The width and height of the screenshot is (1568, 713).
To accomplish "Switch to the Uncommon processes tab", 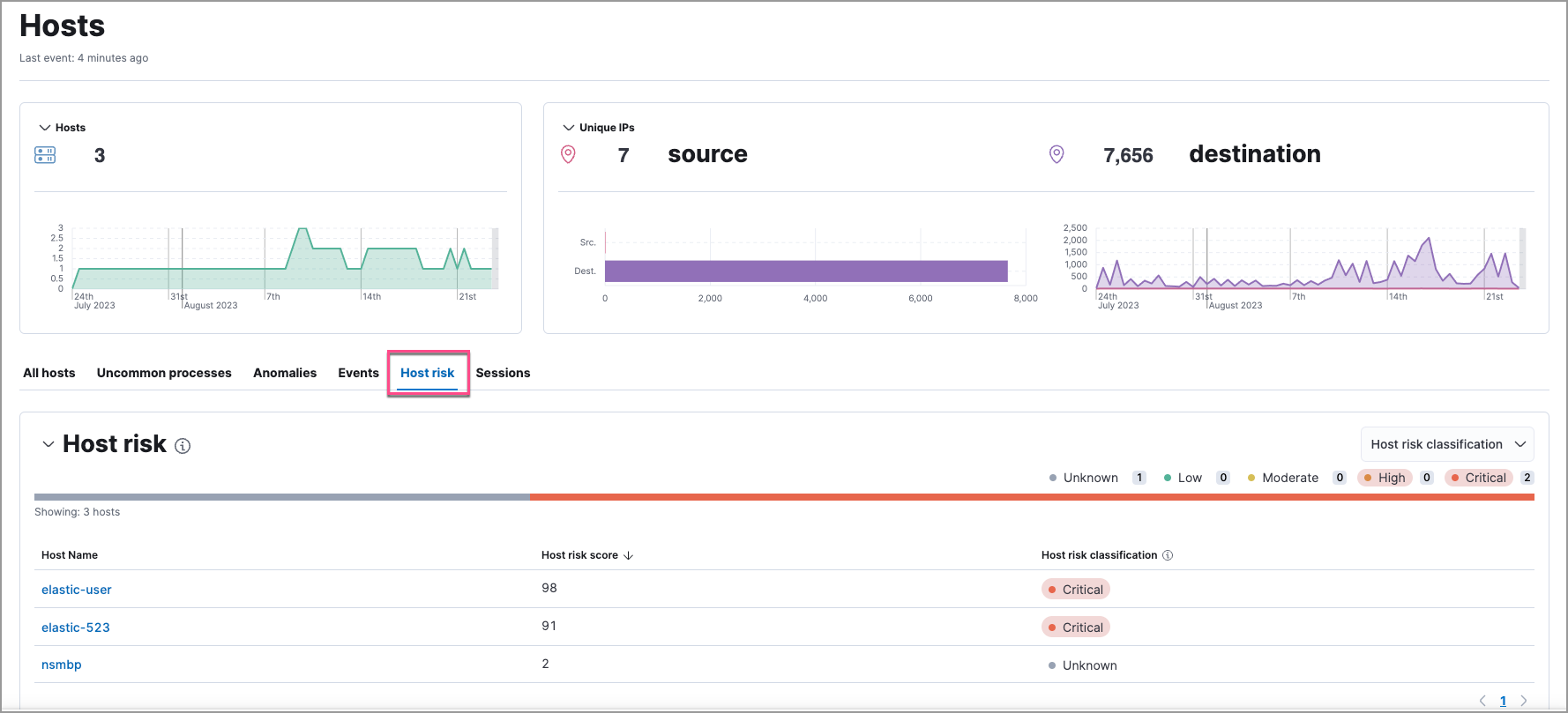I will 164,373.
